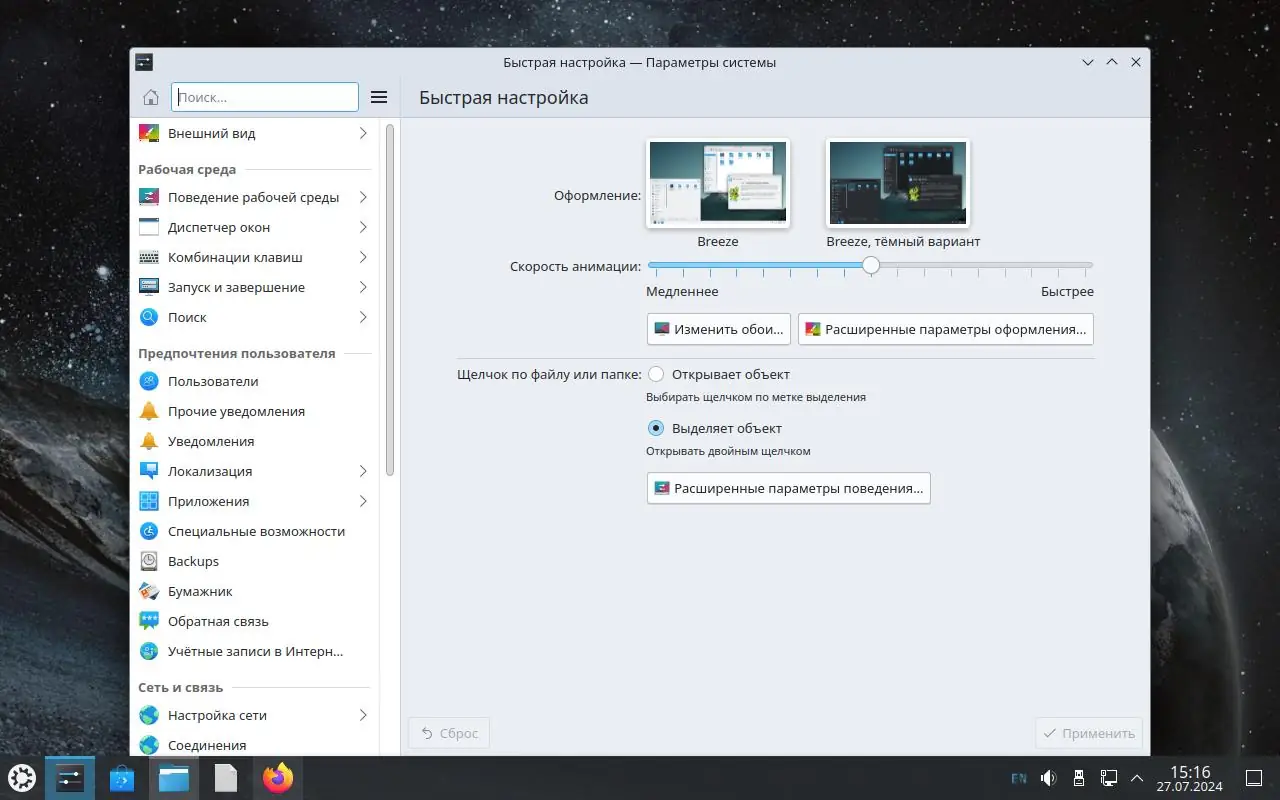Click the Локализация icon
The image size is (1280, 800).
[x=149, y=471]
